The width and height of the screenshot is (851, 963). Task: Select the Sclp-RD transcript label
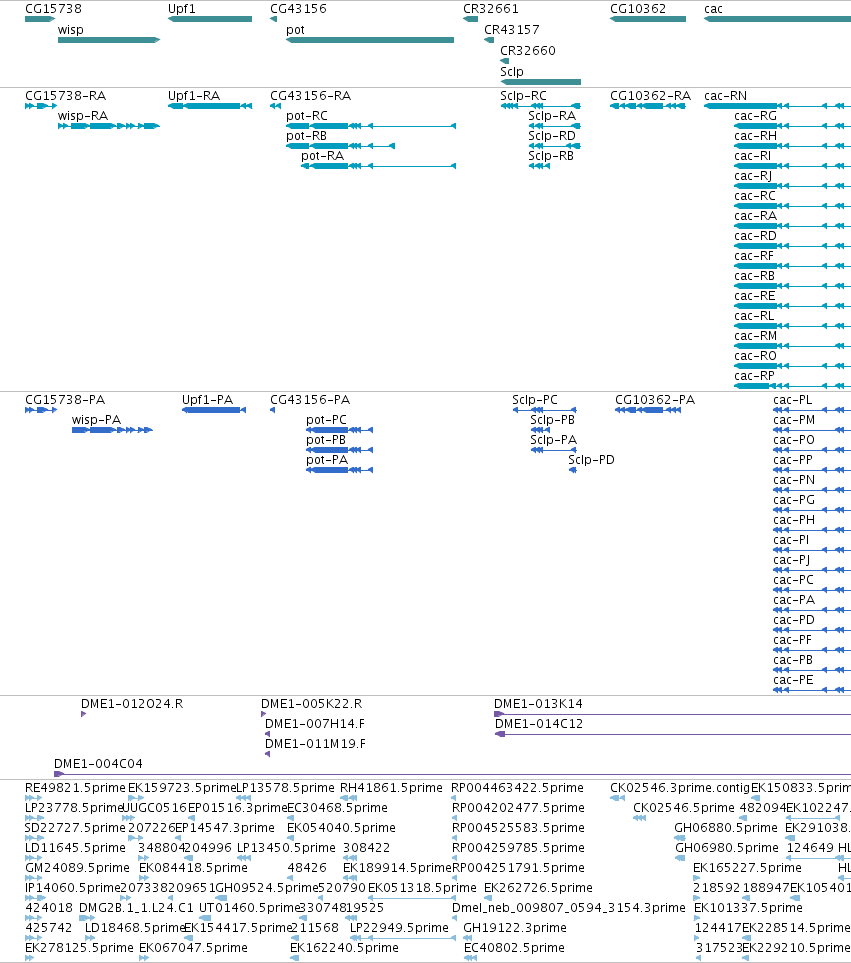pos(552,136)
